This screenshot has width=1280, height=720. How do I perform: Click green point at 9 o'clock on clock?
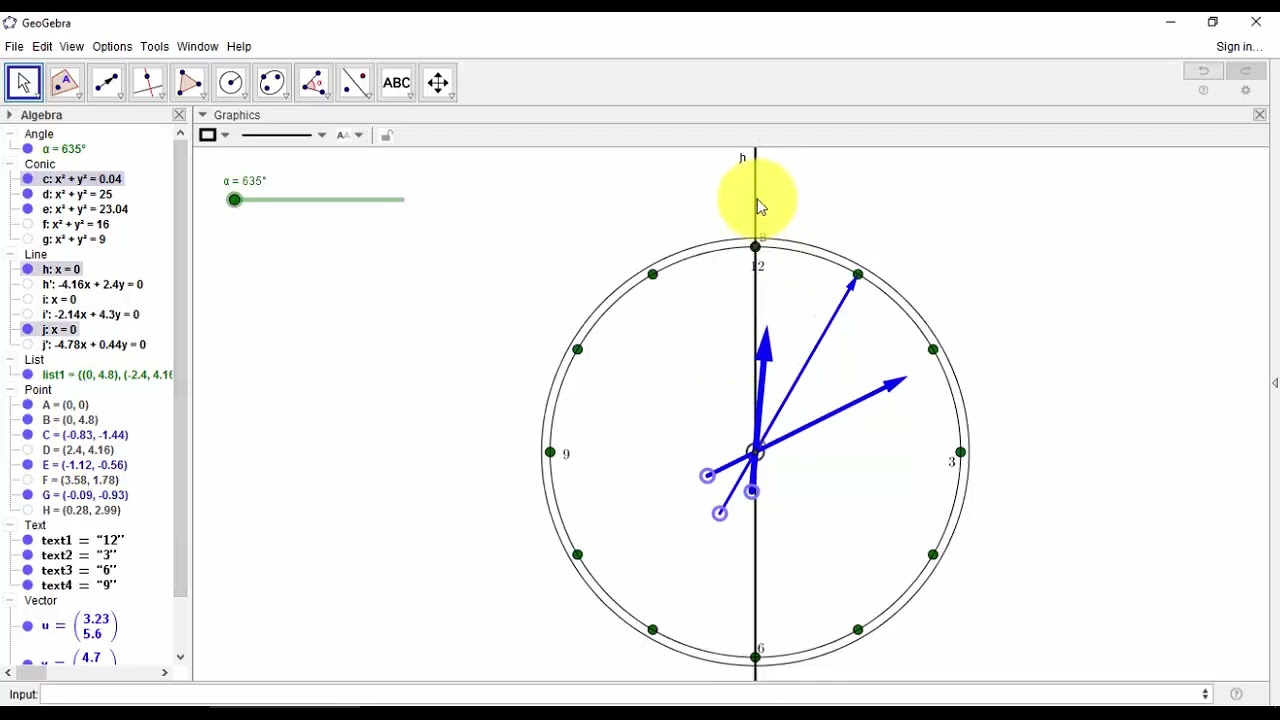pyautogui.click(x=549, y=453)
